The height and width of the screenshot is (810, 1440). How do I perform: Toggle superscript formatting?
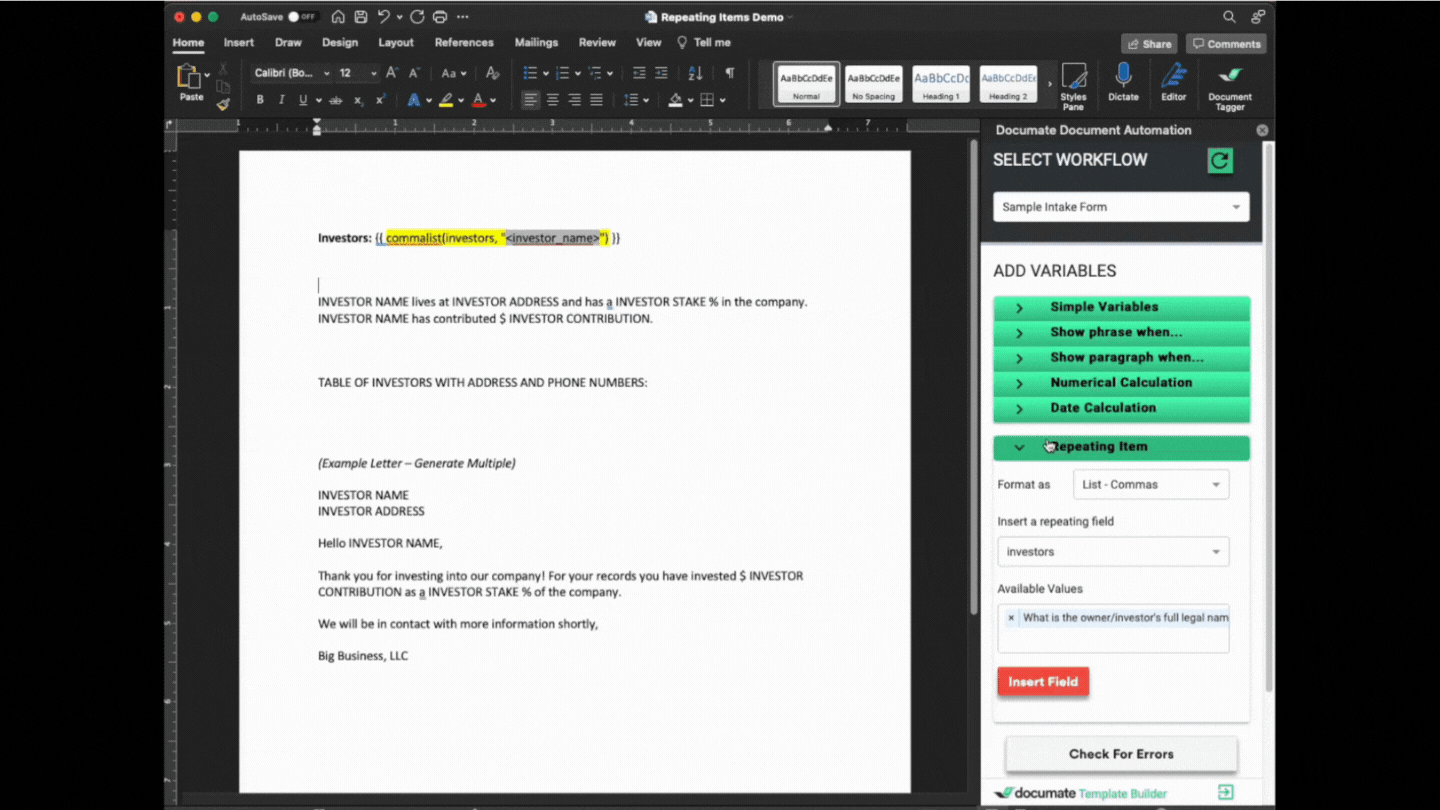pyautogui.click(x=380, y=100)
